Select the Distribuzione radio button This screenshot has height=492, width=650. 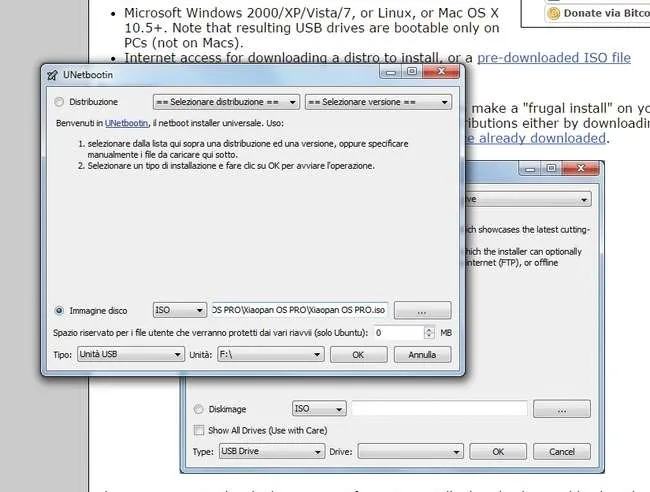tap(59, 102)
